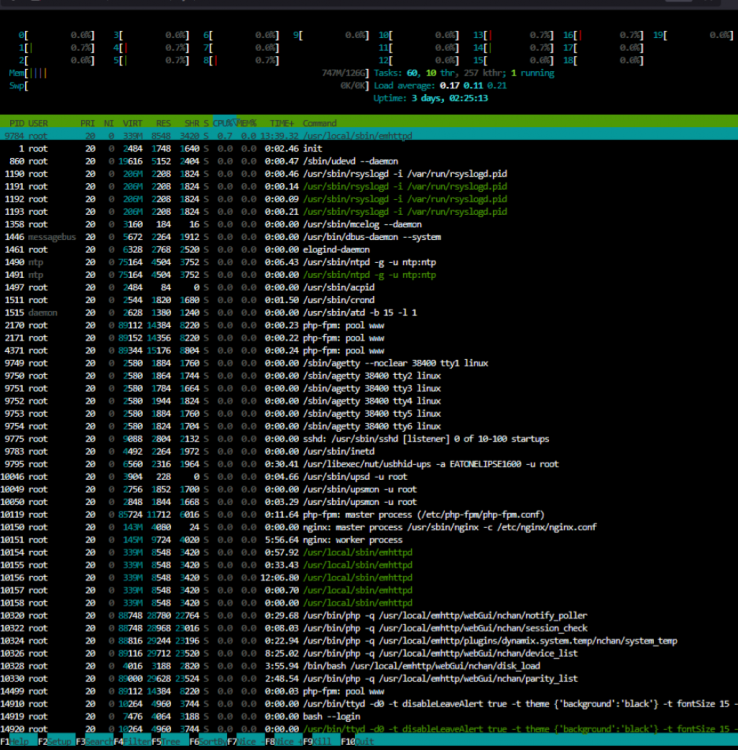Select the PID 1190 rsyslogd row
Screen dimensions: 738x750
[369, 174]
